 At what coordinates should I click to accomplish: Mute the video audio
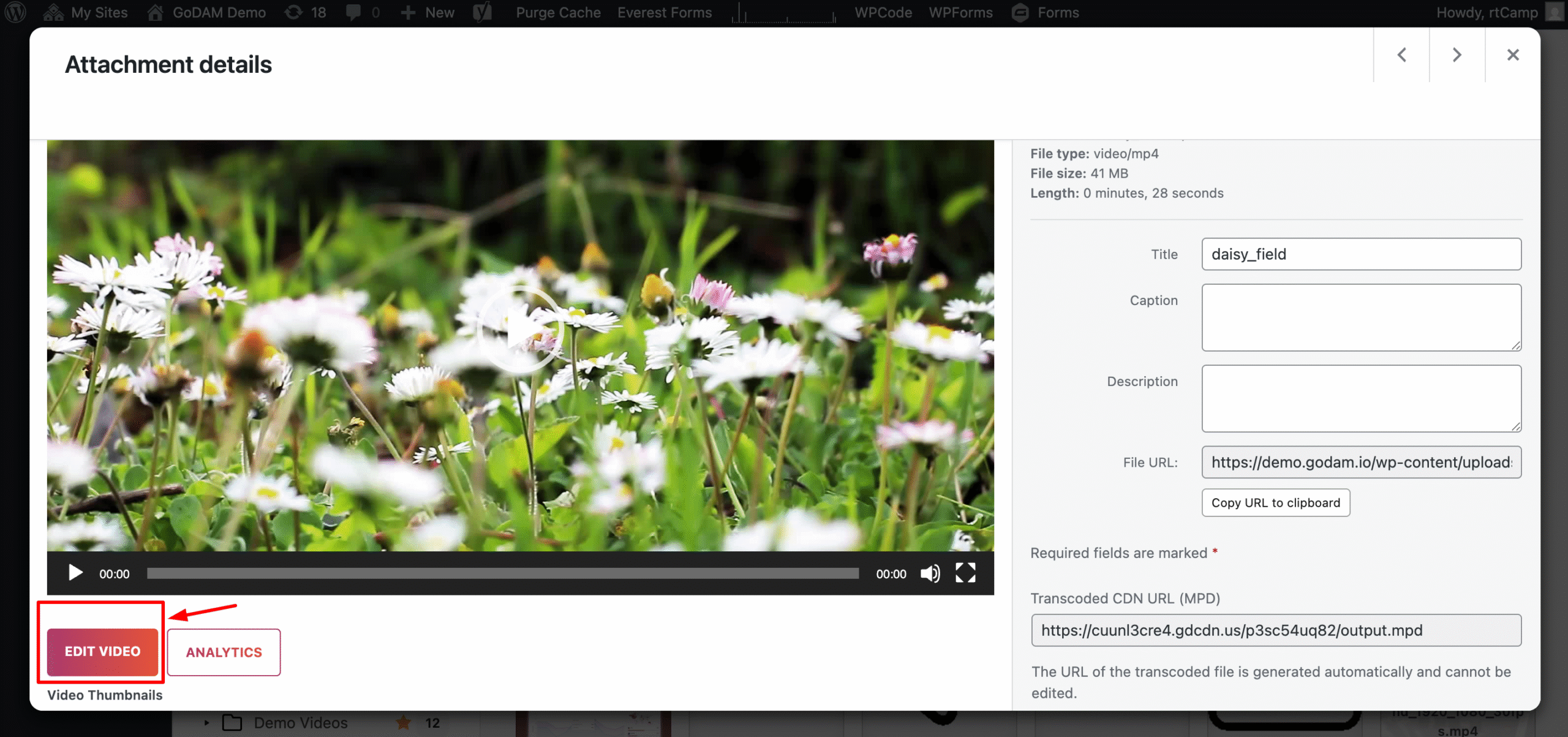tap(930, 573)
